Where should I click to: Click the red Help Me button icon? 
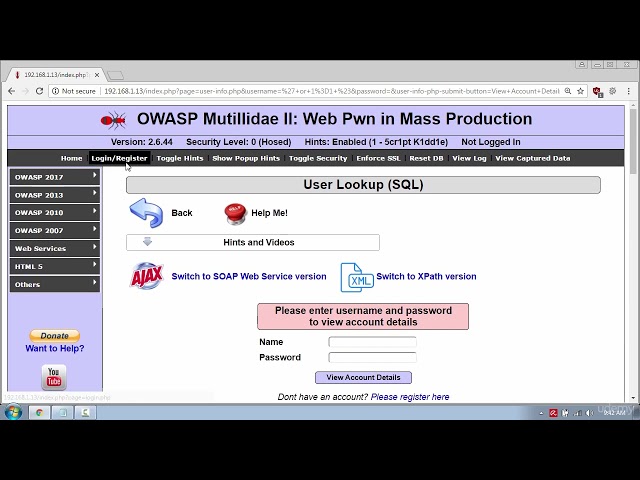click(236, 213)
